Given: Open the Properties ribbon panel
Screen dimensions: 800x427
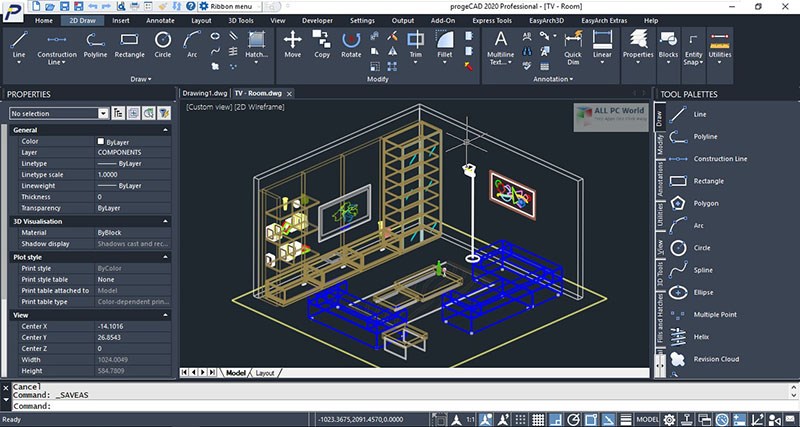Looking at the screenshot, I should pos(638,47).
